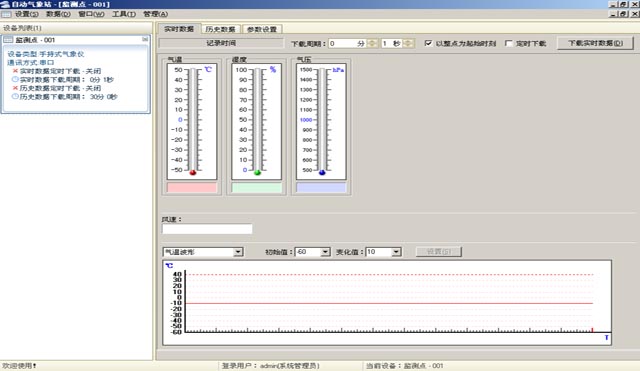Click the 下载实时数据 button
The width and height of the screenshot is (640, 371).
tap(596, 43)
